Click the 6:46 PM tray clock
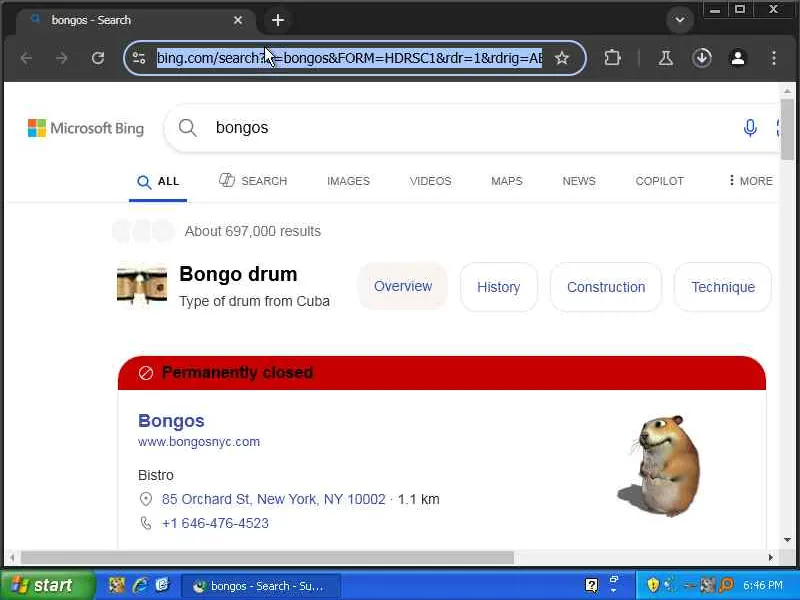The width and height of the screenshot is (800, 600). coord(763,586)
